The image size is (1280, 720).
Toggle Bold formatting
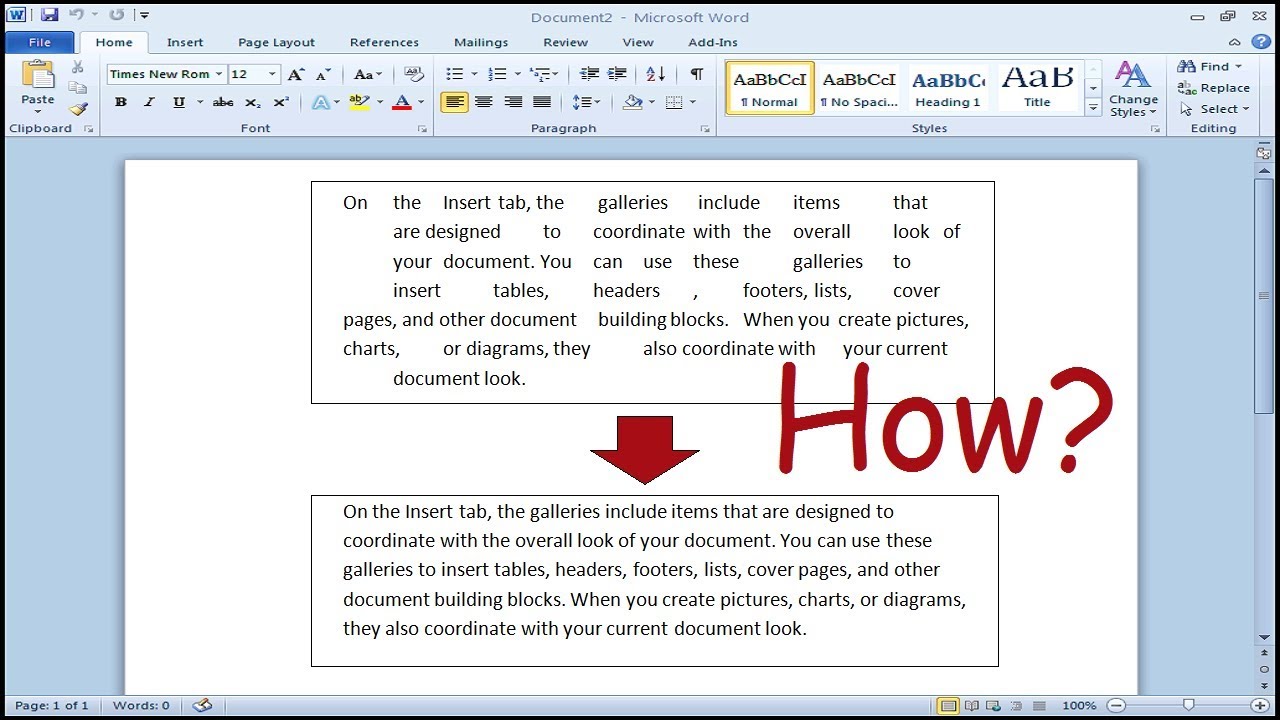point(120,101)
